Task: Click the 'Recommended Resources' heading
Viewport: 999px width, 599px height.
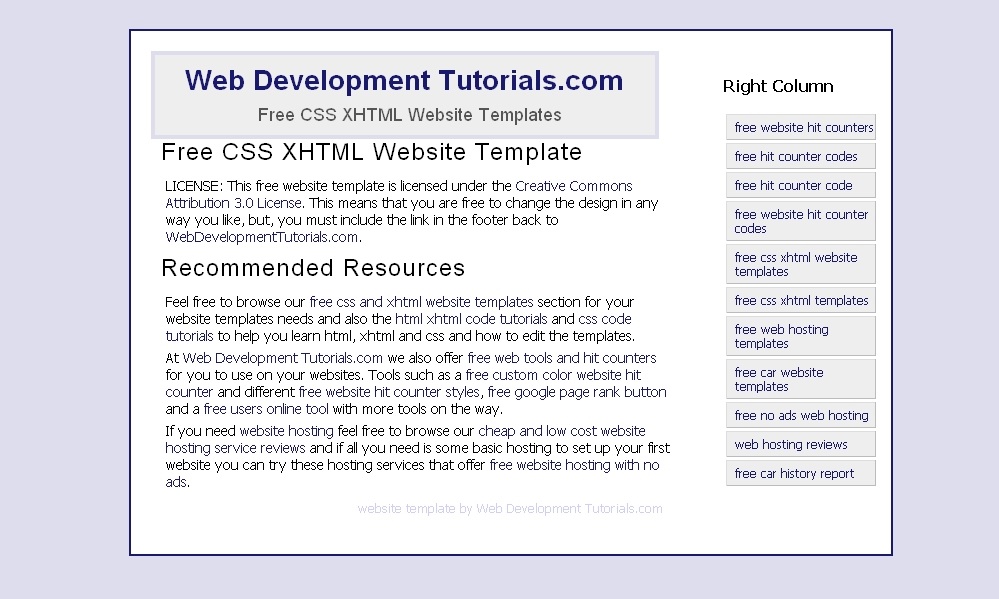Action: (x=313, y=268)
